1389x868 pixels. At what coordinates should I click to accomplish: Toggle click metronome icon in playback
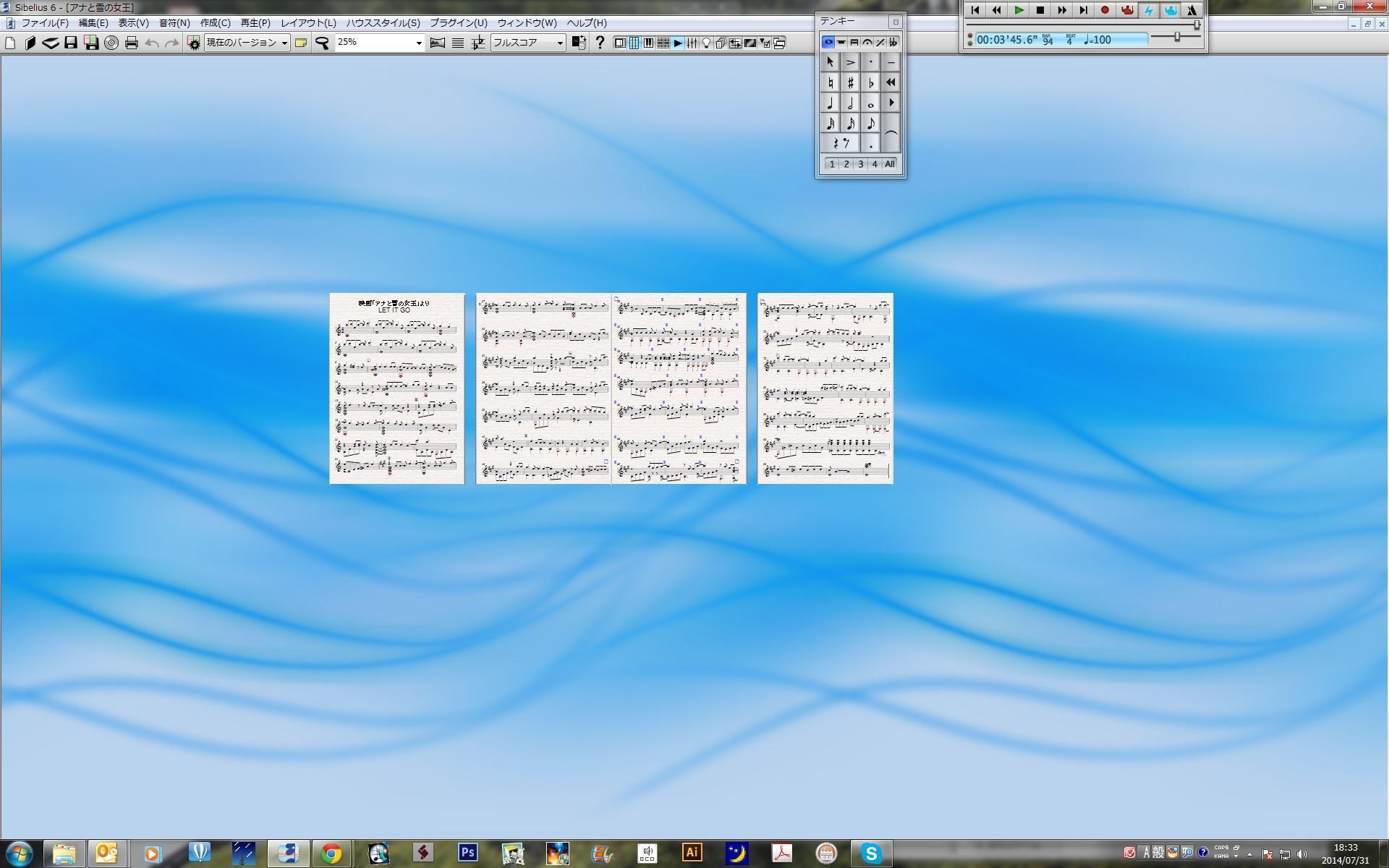pos(1192,10)
